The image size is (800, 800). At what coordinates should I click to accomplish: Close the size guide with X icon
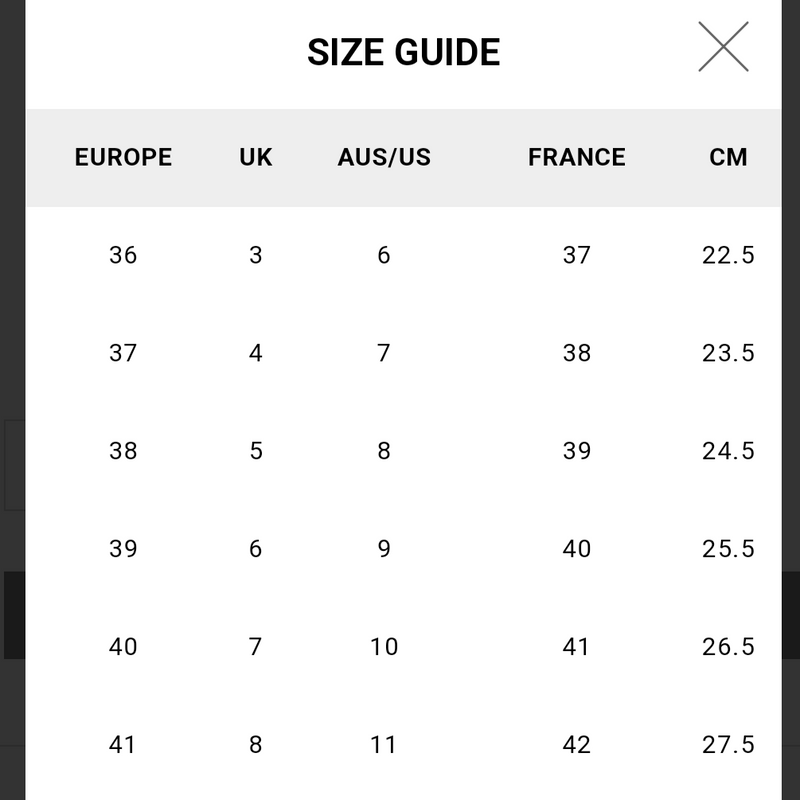[x=723, y=47]
